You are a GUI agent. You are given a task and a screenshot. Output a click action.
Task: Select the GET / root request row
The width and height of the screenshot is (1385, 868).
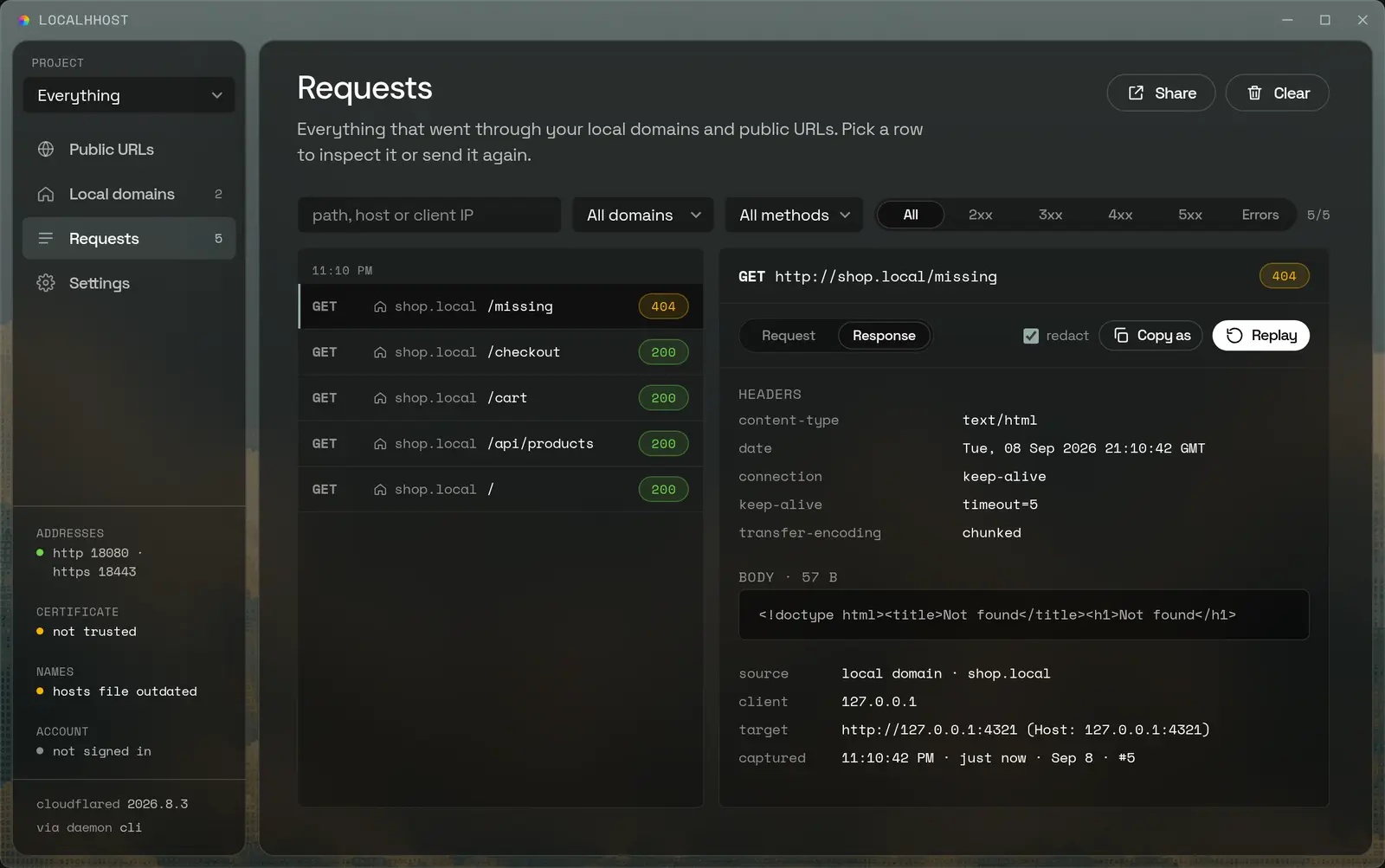[500, 490]
